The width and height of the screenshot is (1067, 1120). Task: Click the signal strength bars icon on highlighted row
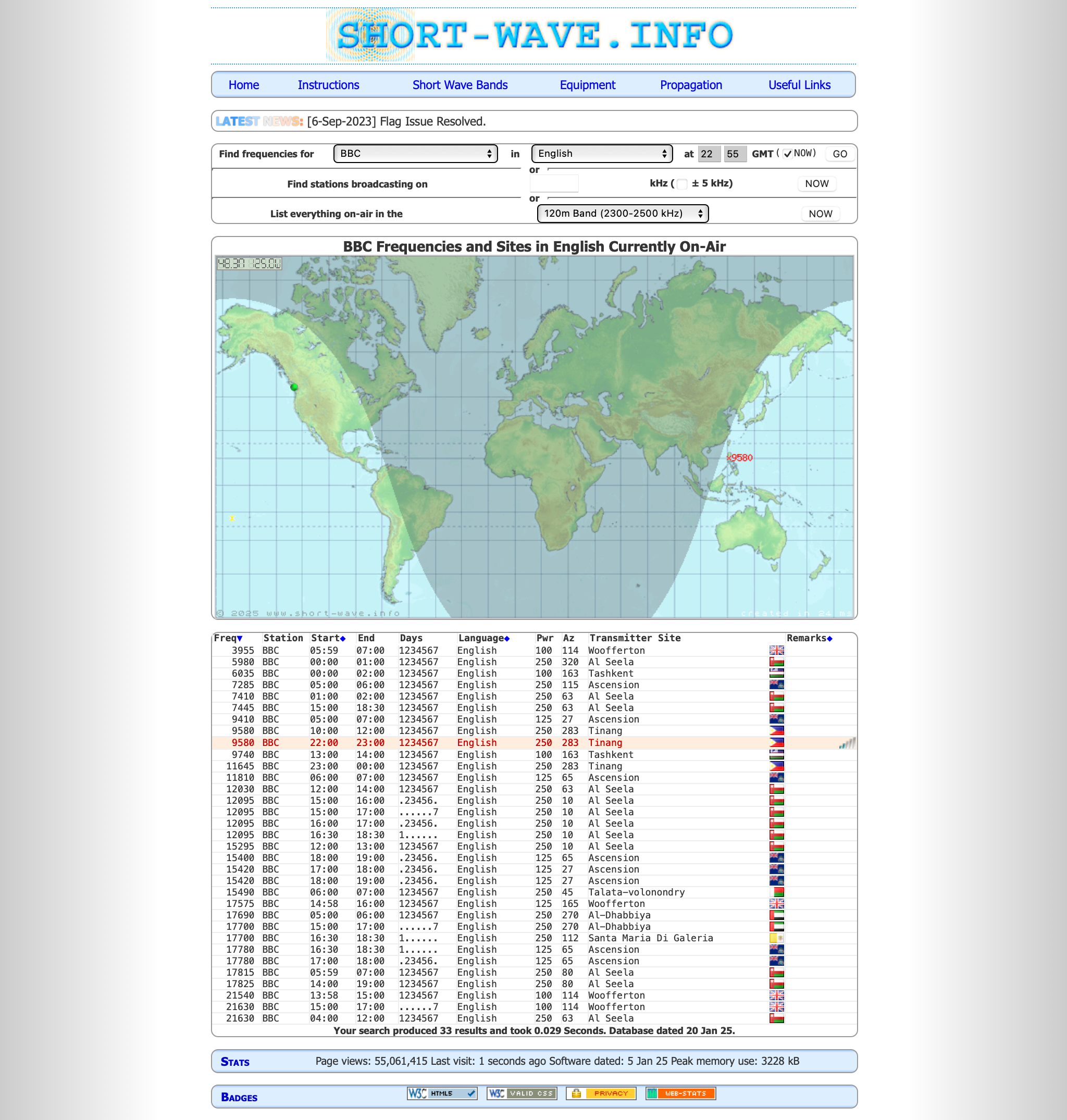(848, 742)
